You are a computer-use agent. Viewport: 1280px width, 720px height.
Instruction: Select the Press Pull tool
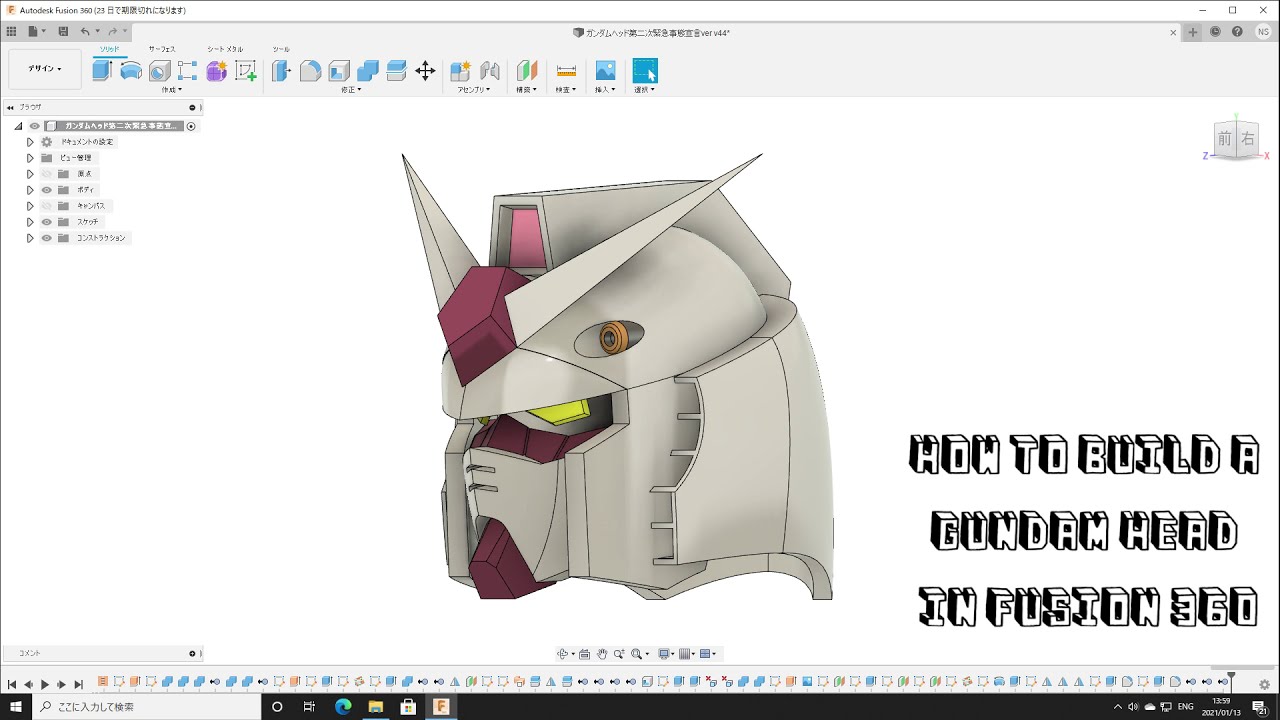[282, 71]
